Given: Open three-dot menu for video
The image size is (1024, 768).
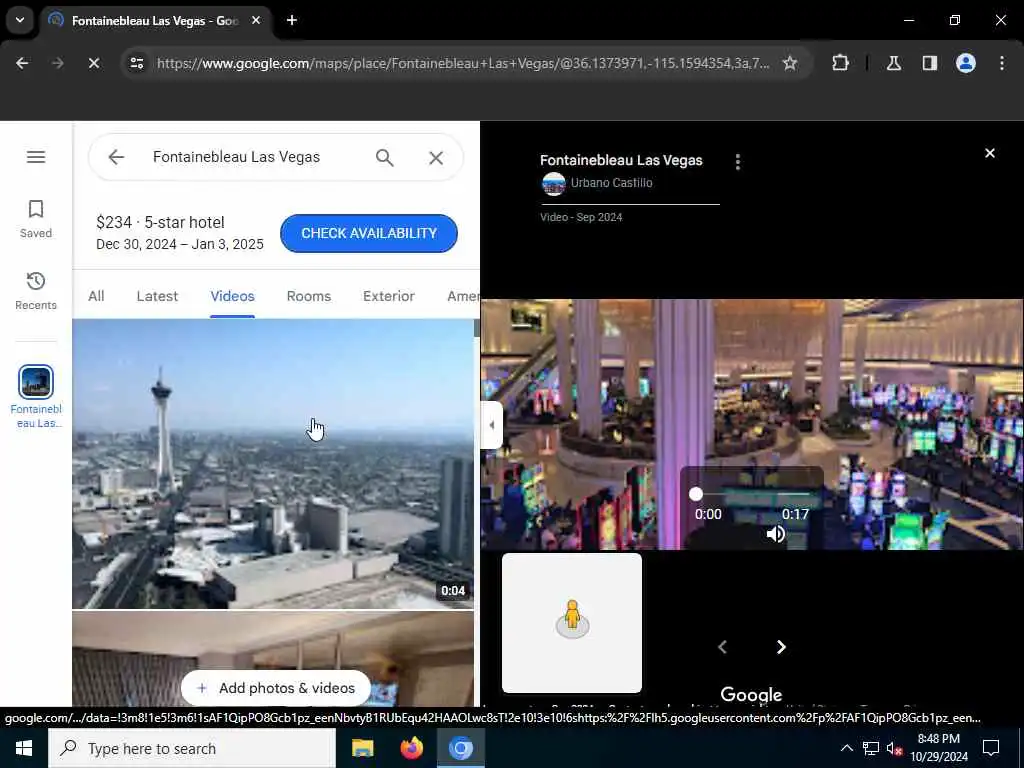Looking at the screenshot, I should tap(738, 162).
